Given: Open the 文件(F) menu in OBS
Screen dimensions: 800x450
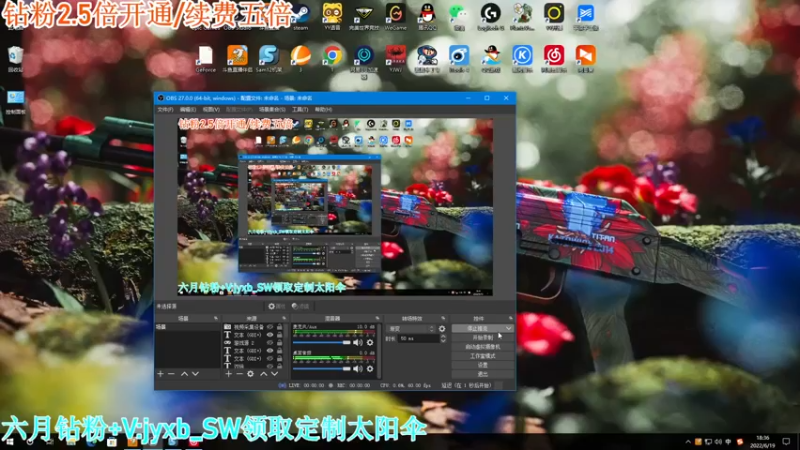Looking at the screenshot, I should pos(165,110).
